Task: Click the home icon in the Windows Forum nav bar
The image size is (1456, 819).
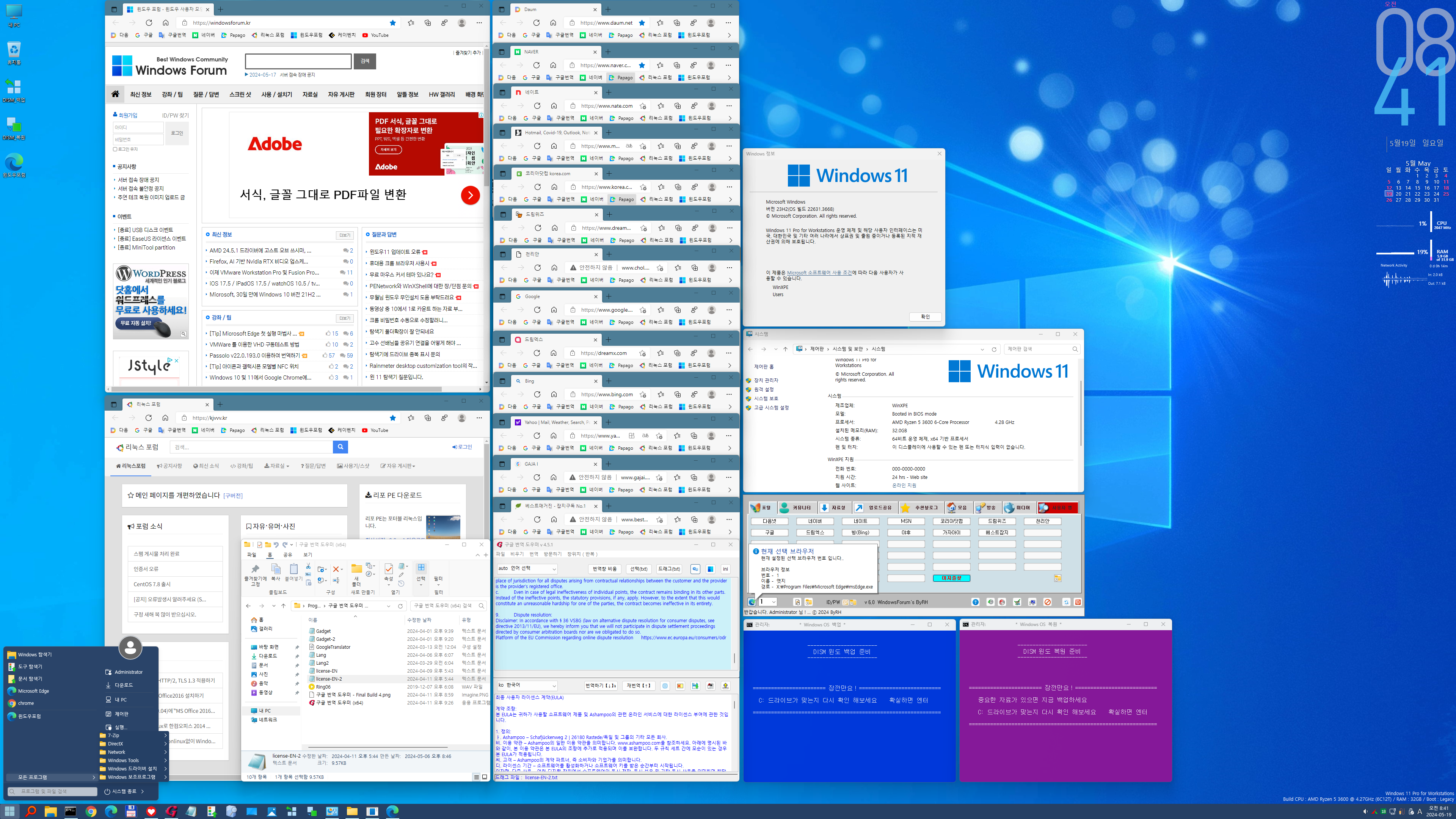Action: pyautogui.click(x=115, y=94)
